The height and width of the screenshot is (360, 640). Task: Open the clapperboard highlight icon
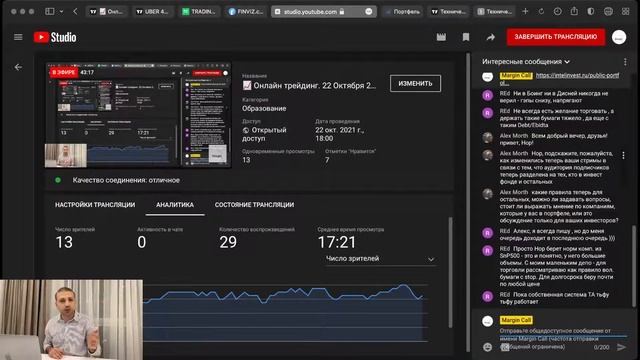tap(441, 37)
